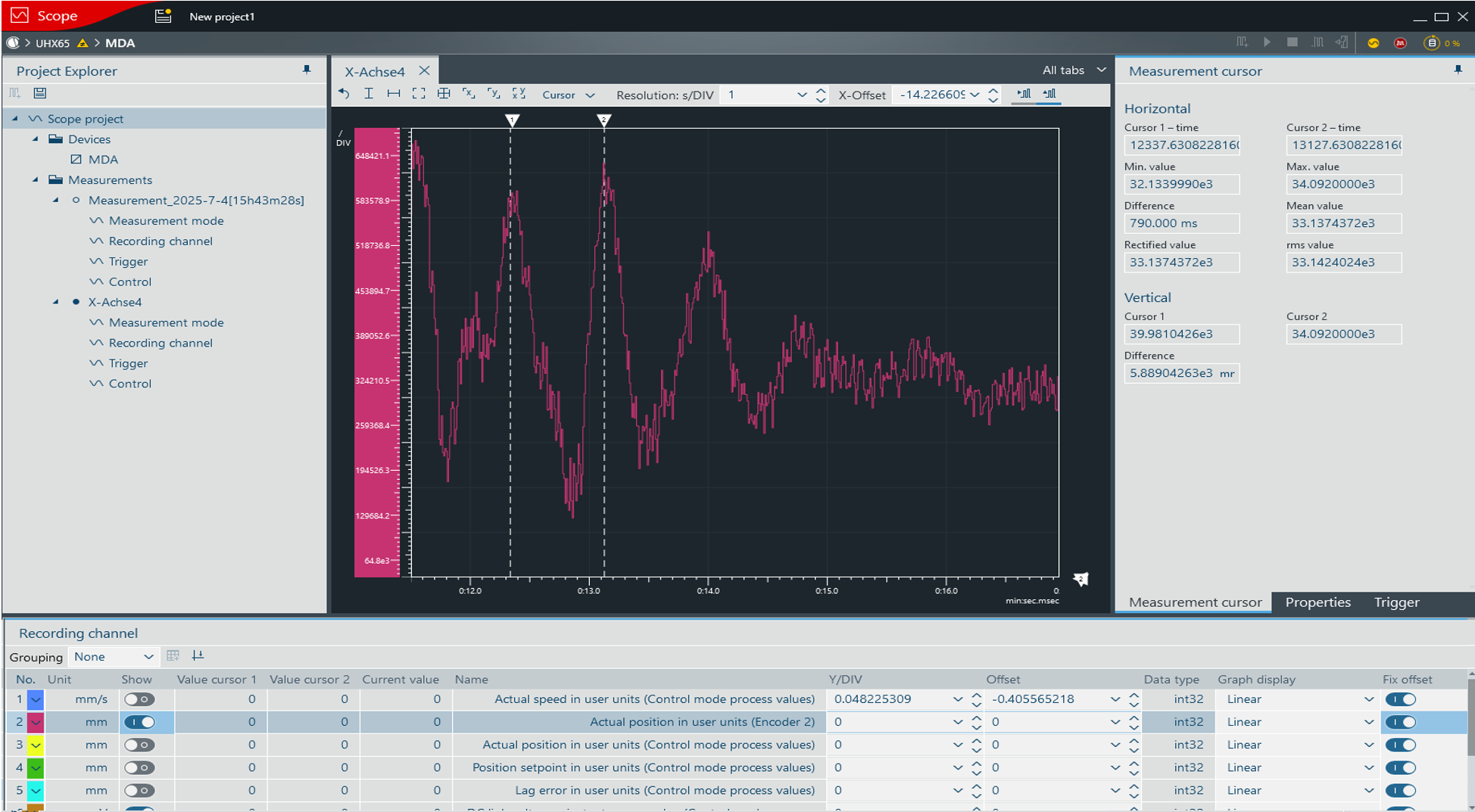Click the save icon in Project Explorer
Screen dimensions: 1475x812
tap(40, 93)
